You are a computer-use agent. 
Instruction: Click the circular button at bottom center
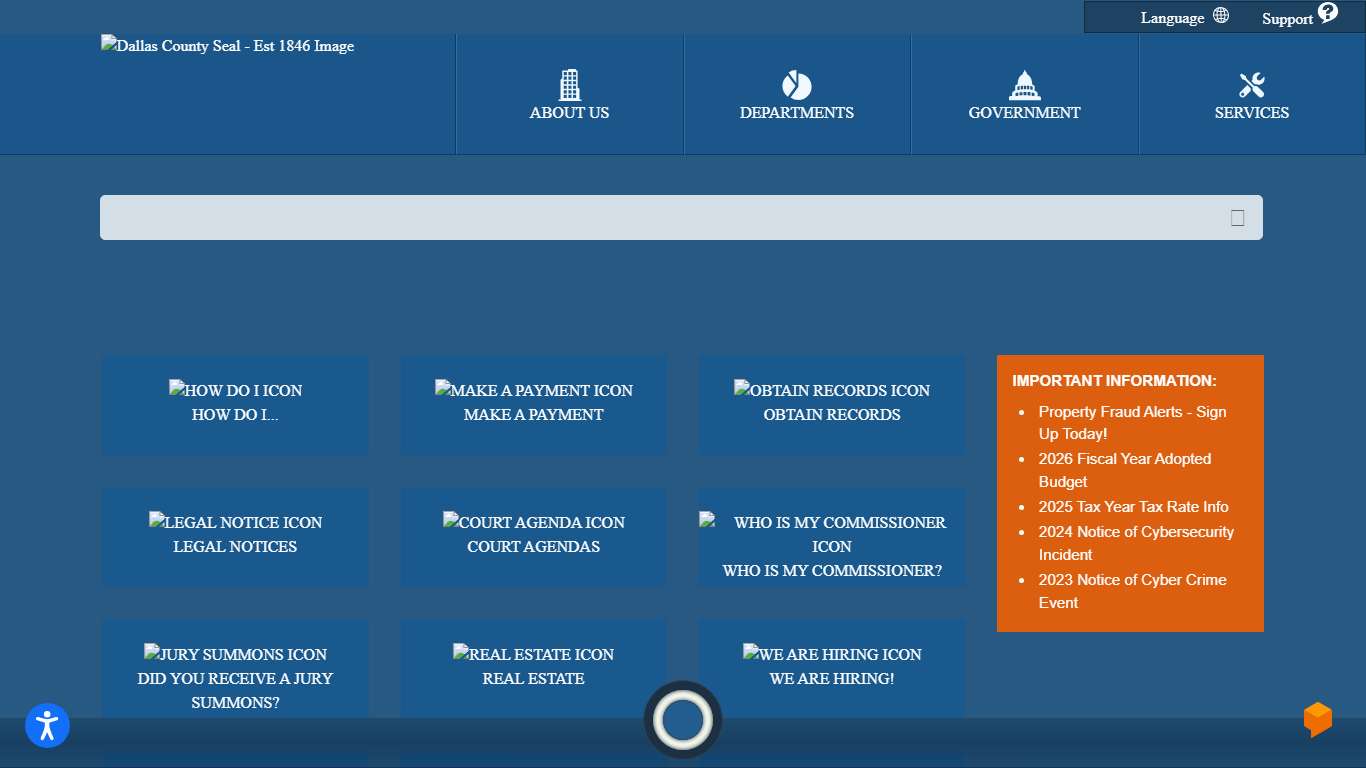coord(683,720)
